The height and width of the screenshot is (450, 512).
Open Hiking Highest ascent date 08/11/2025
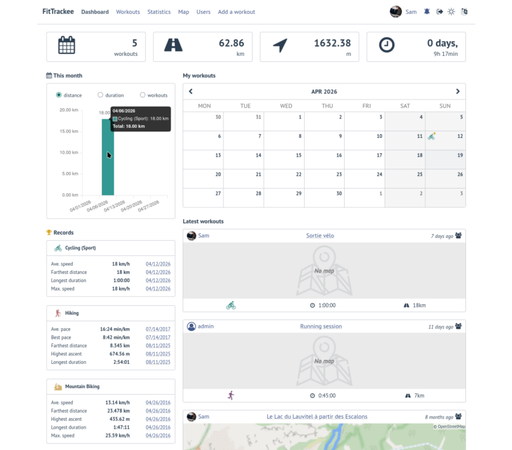[x=158, y=354]
